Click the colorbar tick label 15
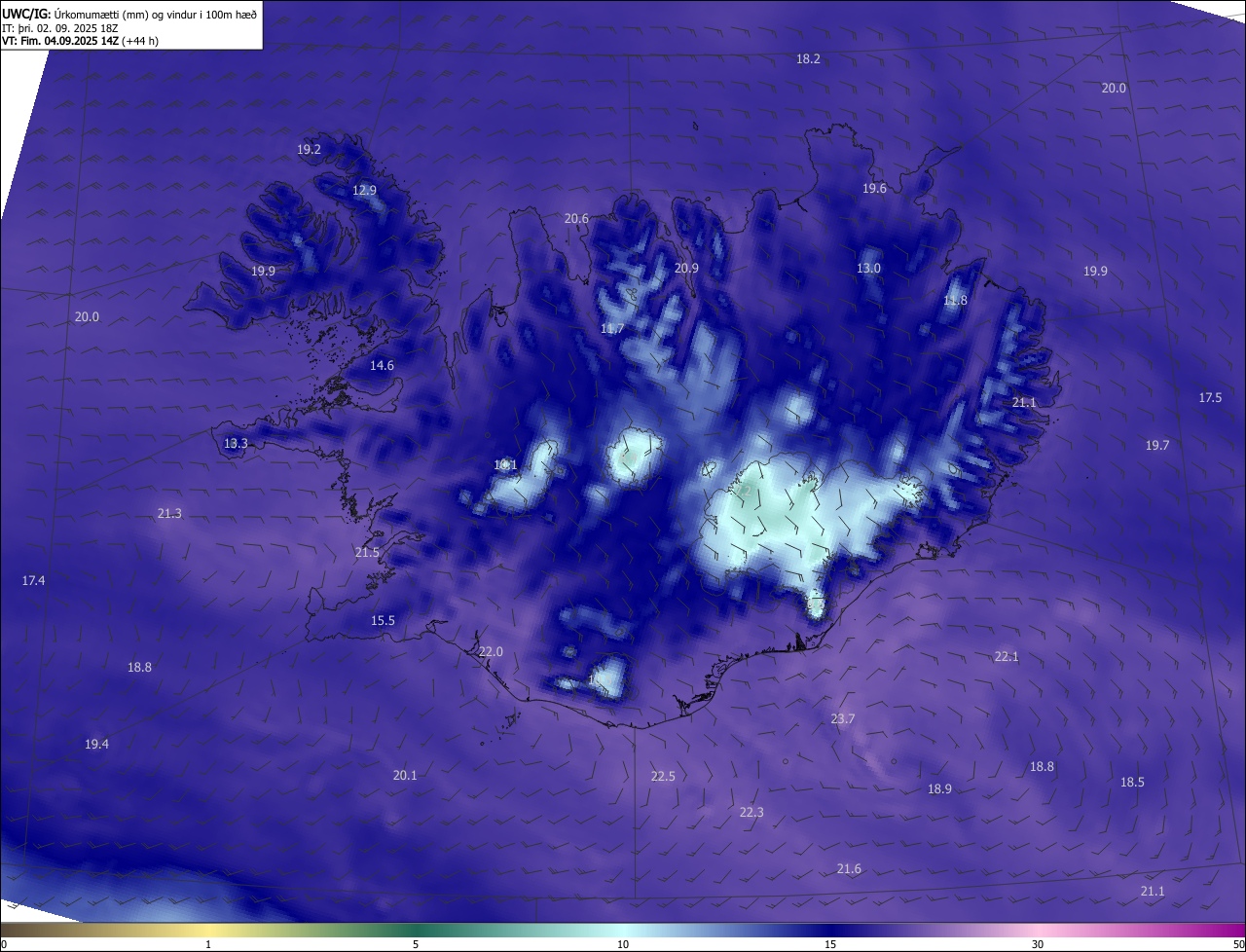The height and width of the screenshot is (952, 1246). point(830,944)
